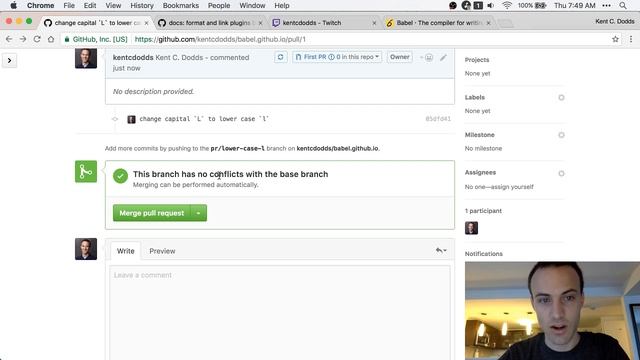Screen dimensions: 640x360
Task: Click the refresh icon in comment header
Action: tap(280, 57)
